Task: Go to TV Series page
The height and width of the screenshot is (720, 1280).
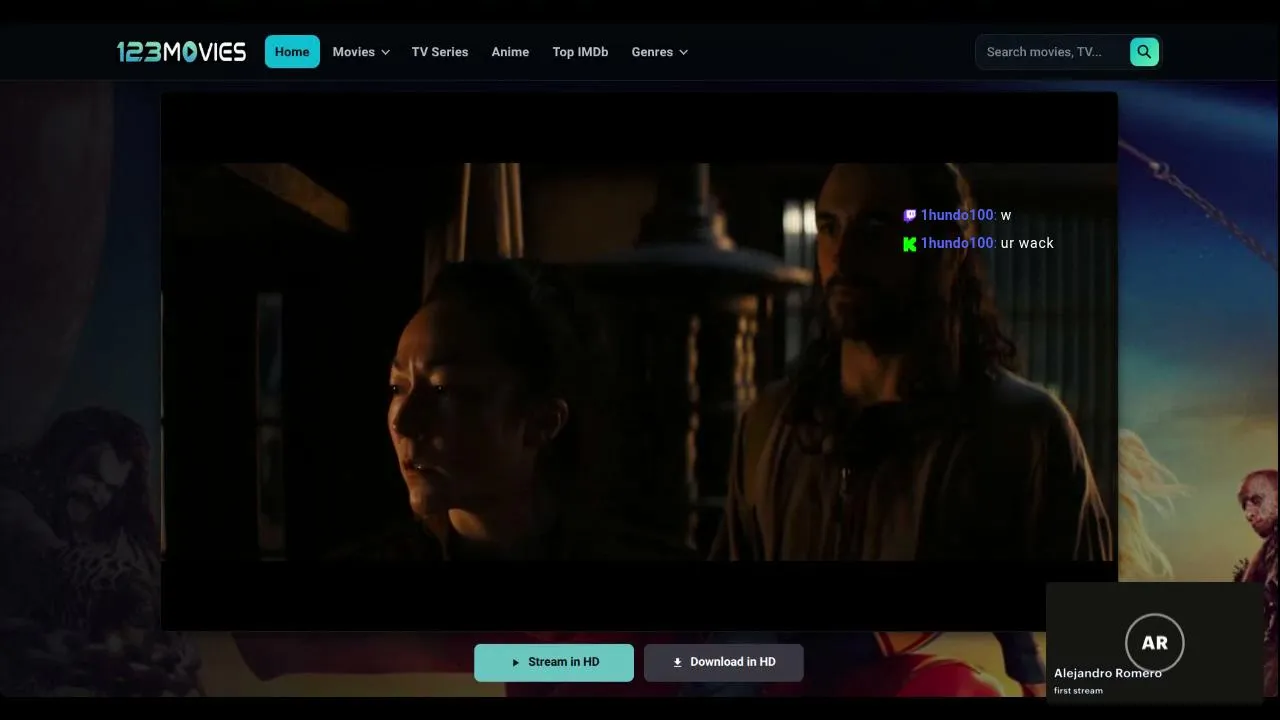Action: point(440,52)
